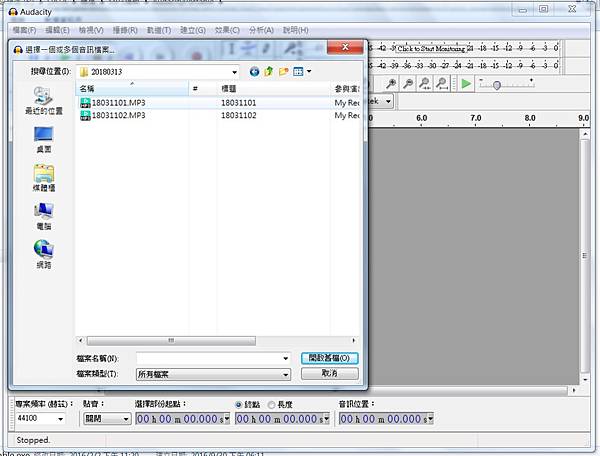Click the 7.0 mark on the timeline ruler
The height and width of the screenshot is (456, 600).
[x=476, y=118]
